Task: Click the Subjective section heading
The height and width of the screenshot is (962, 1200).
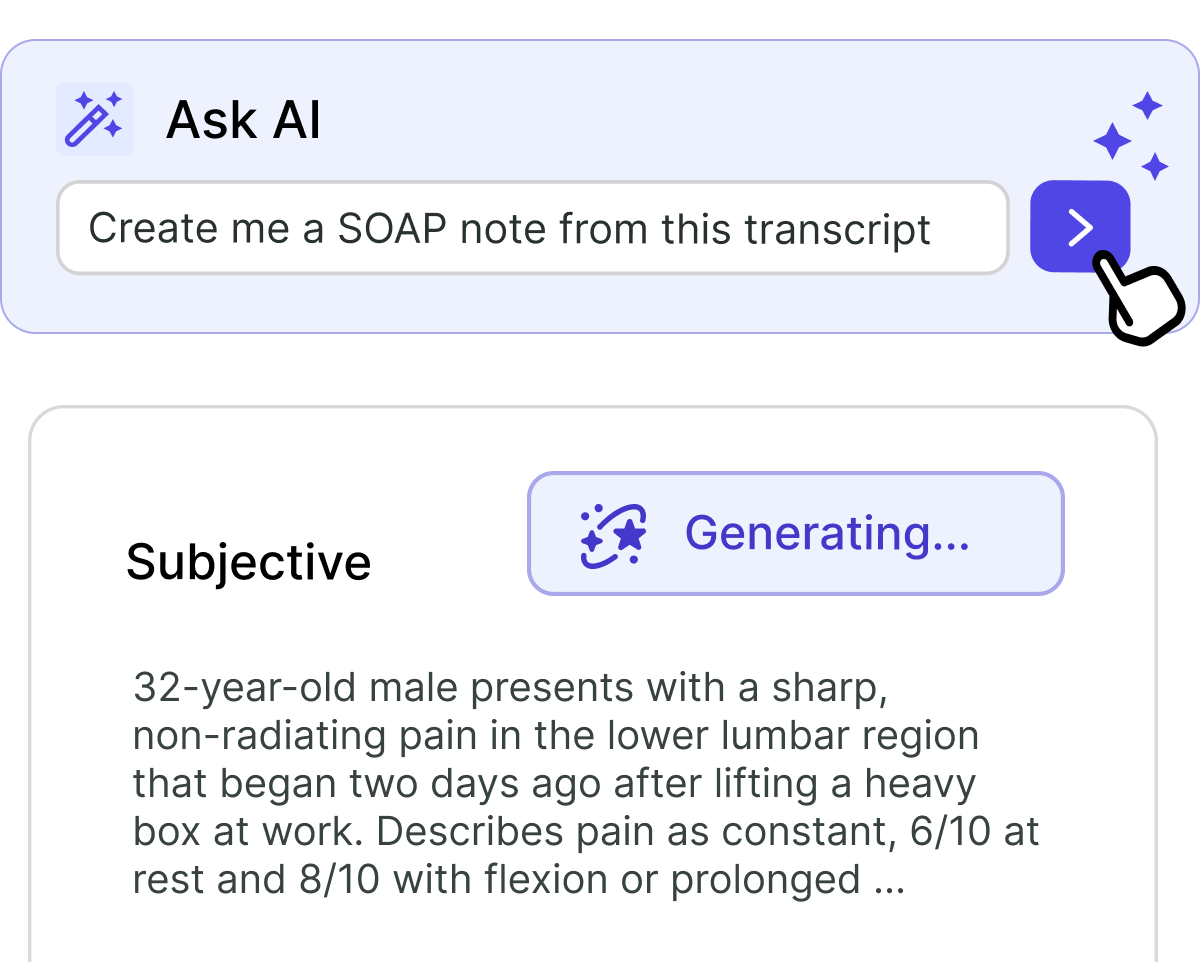Action: [248, 562]
